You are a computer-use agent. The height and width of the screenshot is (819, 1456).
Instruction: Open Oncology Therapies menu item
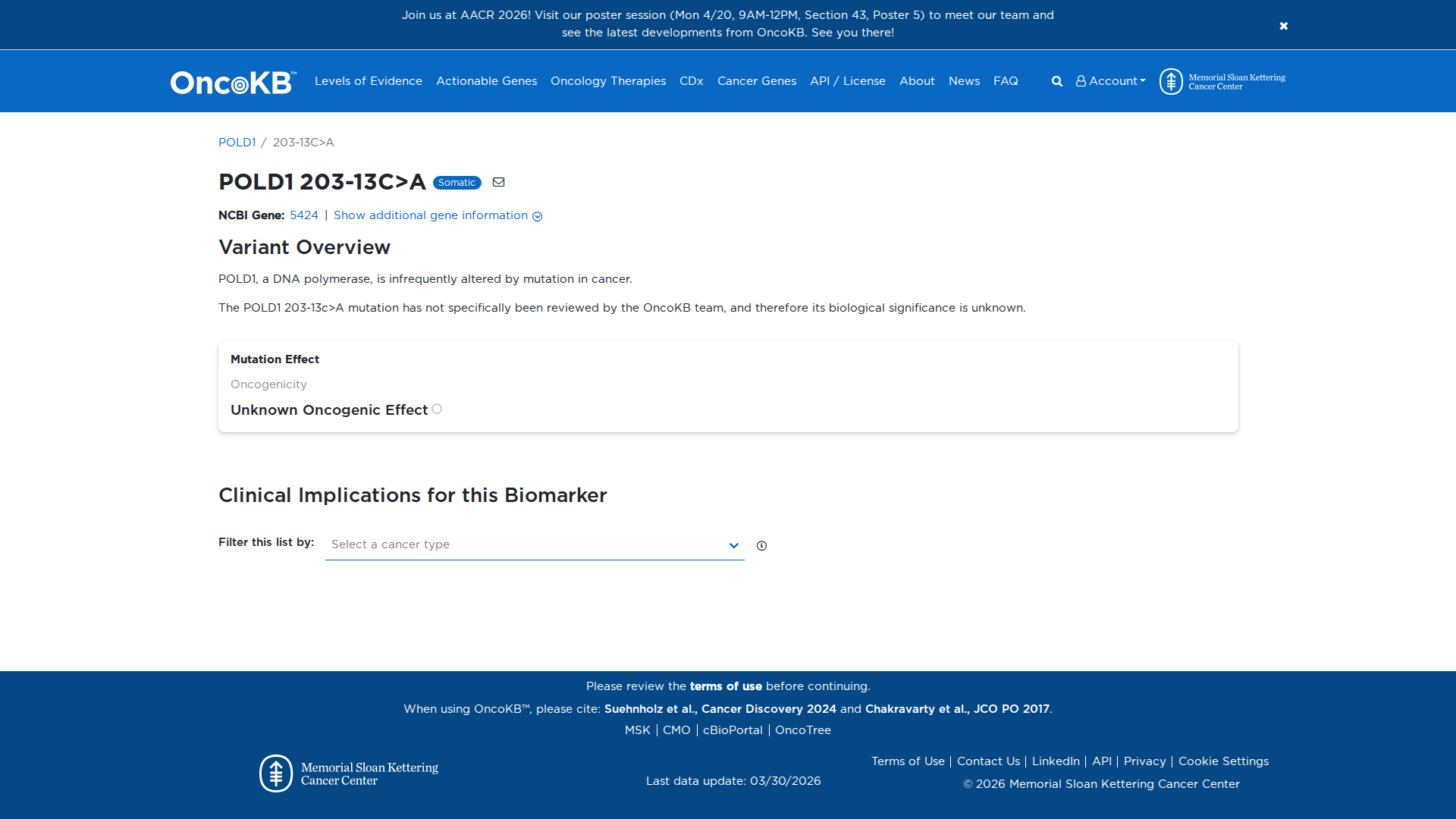tap(608, 81)
